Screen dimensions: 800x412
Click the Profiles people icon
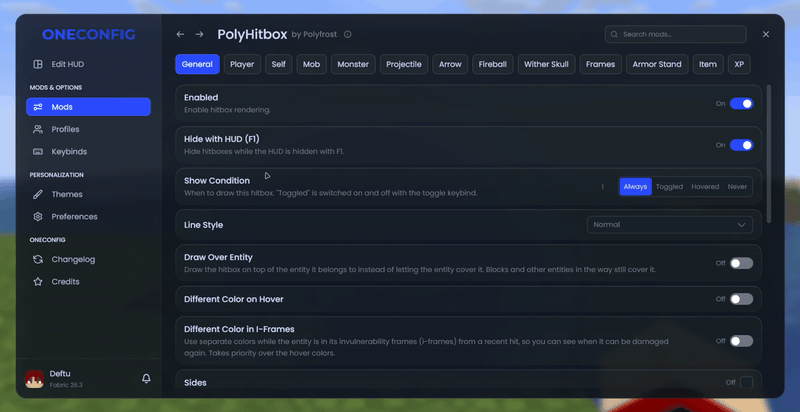pyautogui.click(x=38, y=130)
